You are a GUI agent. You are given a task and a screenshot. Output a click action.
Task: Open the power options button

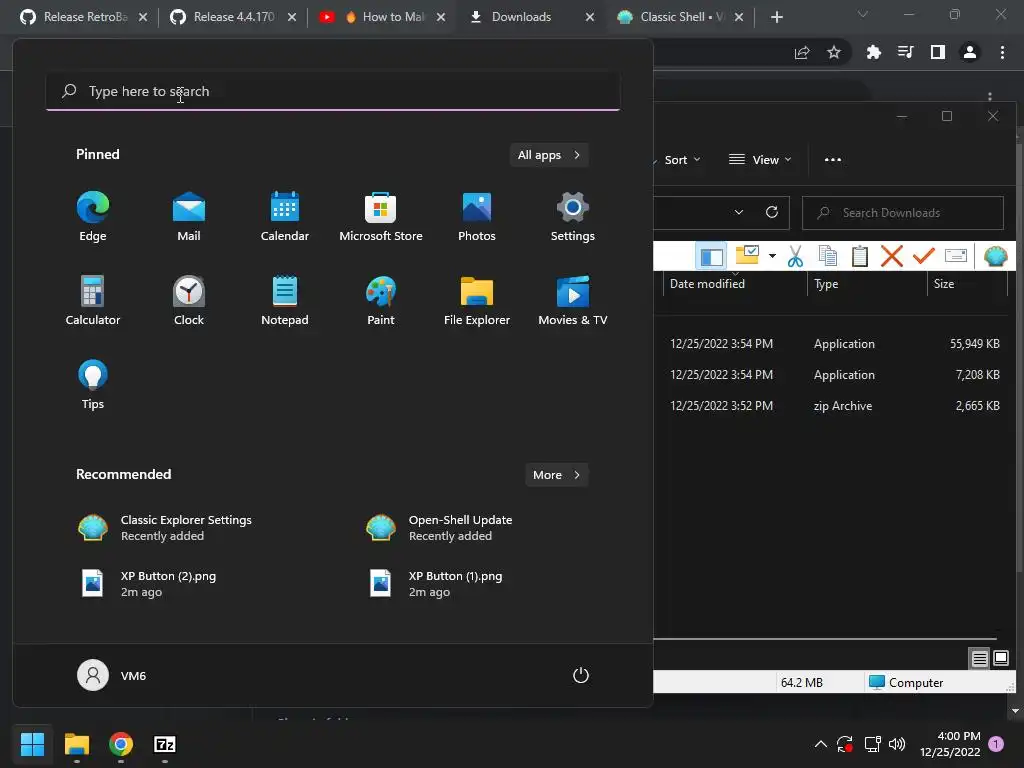tap(581, 675)
